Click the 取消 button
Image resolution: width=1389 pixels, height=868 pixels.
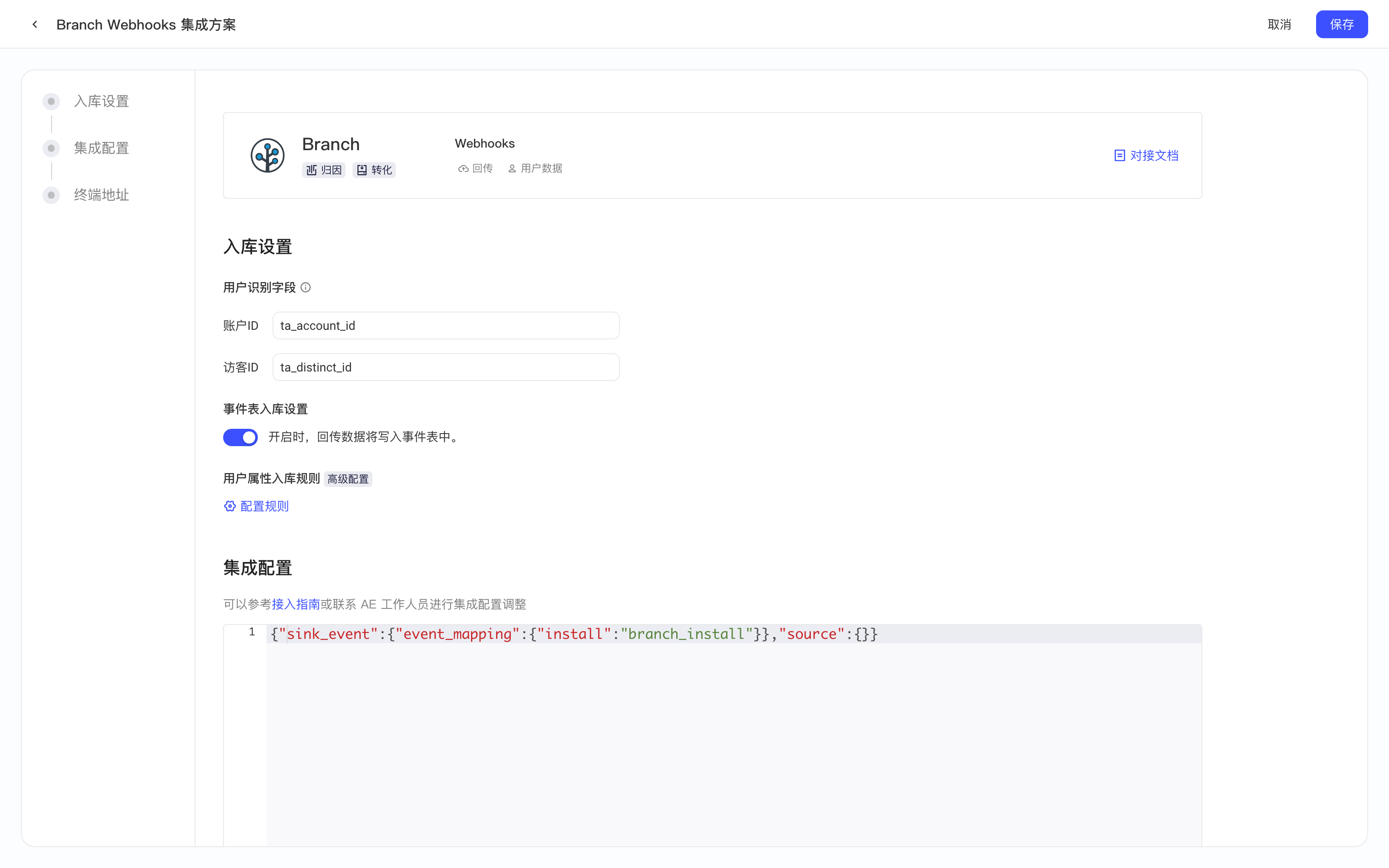click(1279, 24)
